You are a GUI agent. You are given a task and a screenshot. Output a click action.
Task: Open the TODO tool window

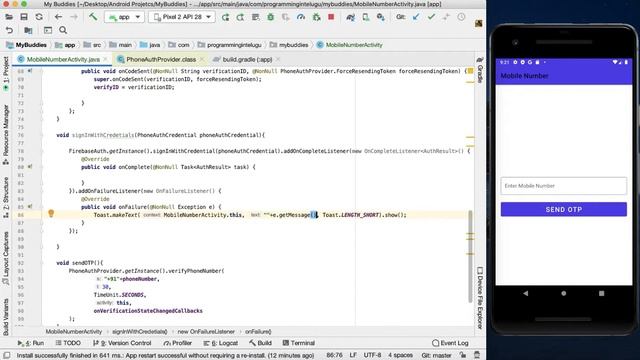68,343
